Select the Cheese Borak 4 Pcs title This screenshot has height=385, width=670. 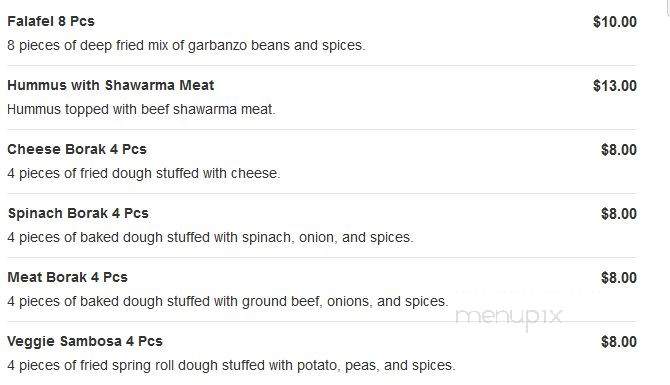(x=77, y=150)
